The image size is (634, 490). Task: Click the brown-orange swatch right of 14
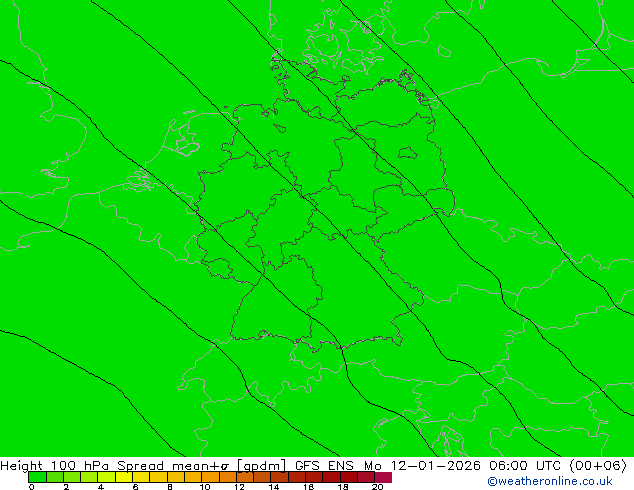[279, 477]
